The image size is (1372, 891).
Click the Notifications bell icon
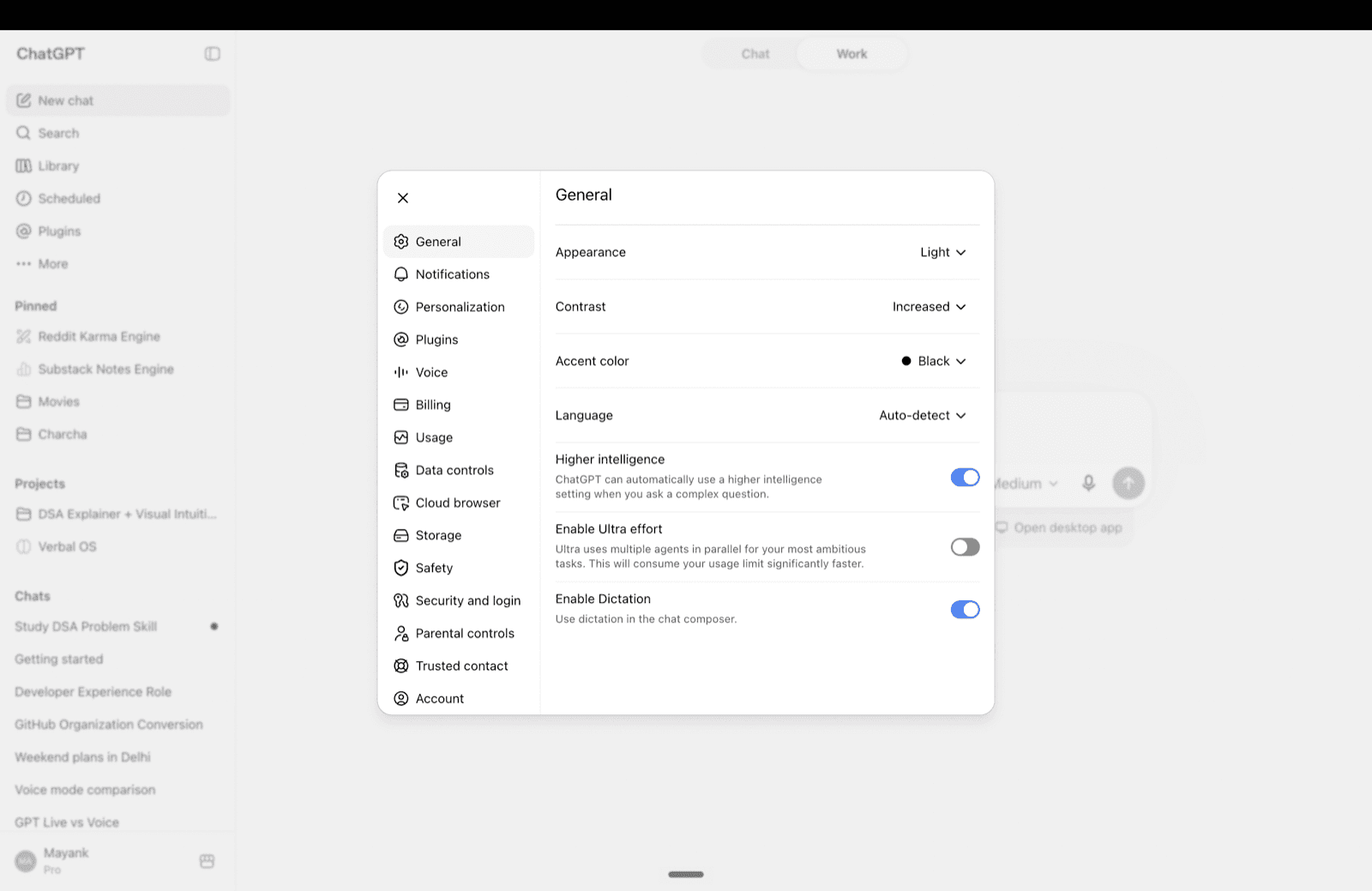pyautogui.click(x=400, y=274)
